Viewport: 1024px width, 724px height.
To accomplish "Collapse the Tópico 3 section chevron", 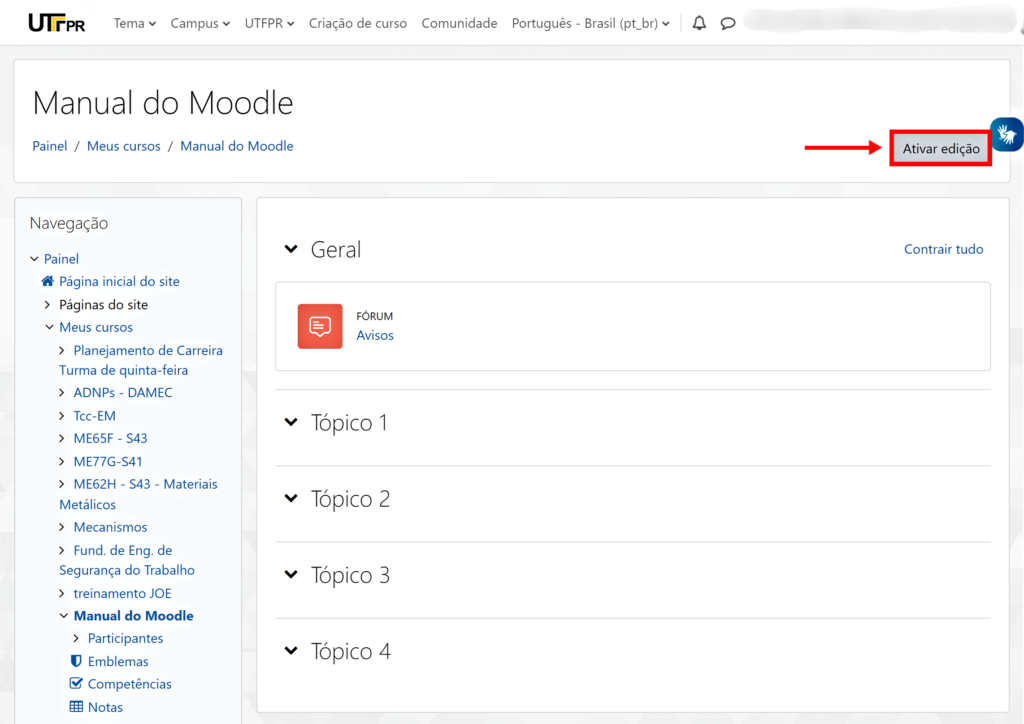I will point(291,574).
